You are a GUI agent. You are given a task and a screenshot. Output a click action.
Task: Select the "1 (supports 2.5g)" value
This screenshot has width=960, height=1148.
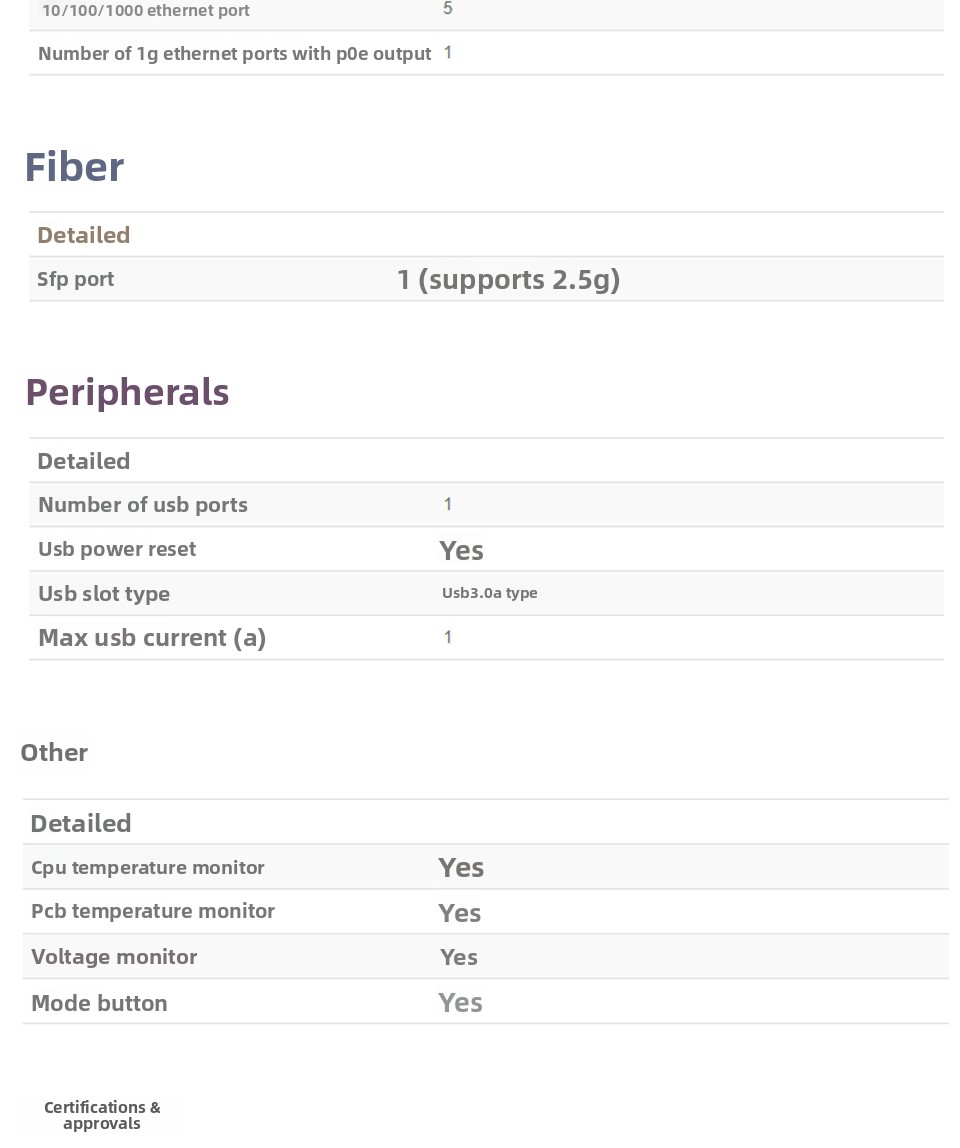[x=508, y=279]
